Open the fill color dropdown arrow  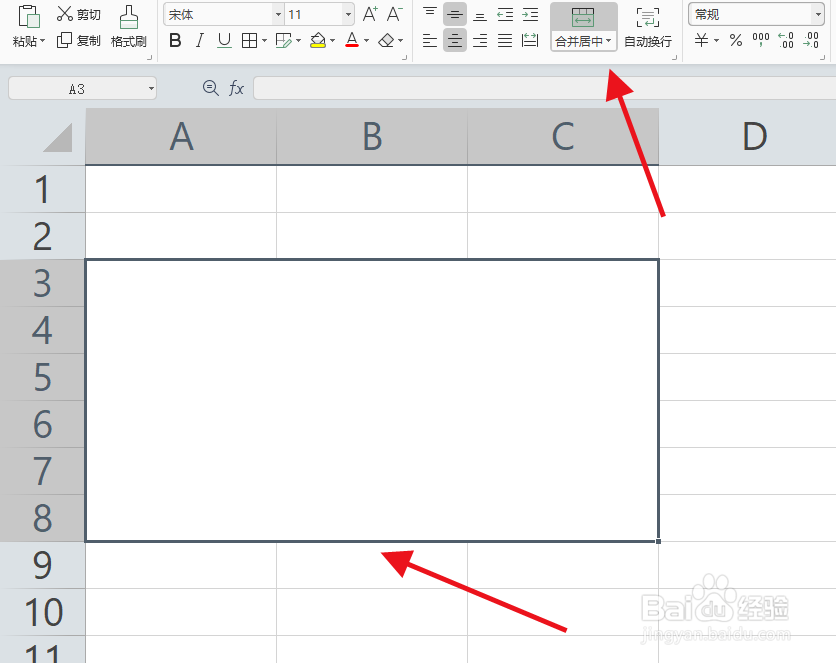pyautogui.click(x=333, y=41)
